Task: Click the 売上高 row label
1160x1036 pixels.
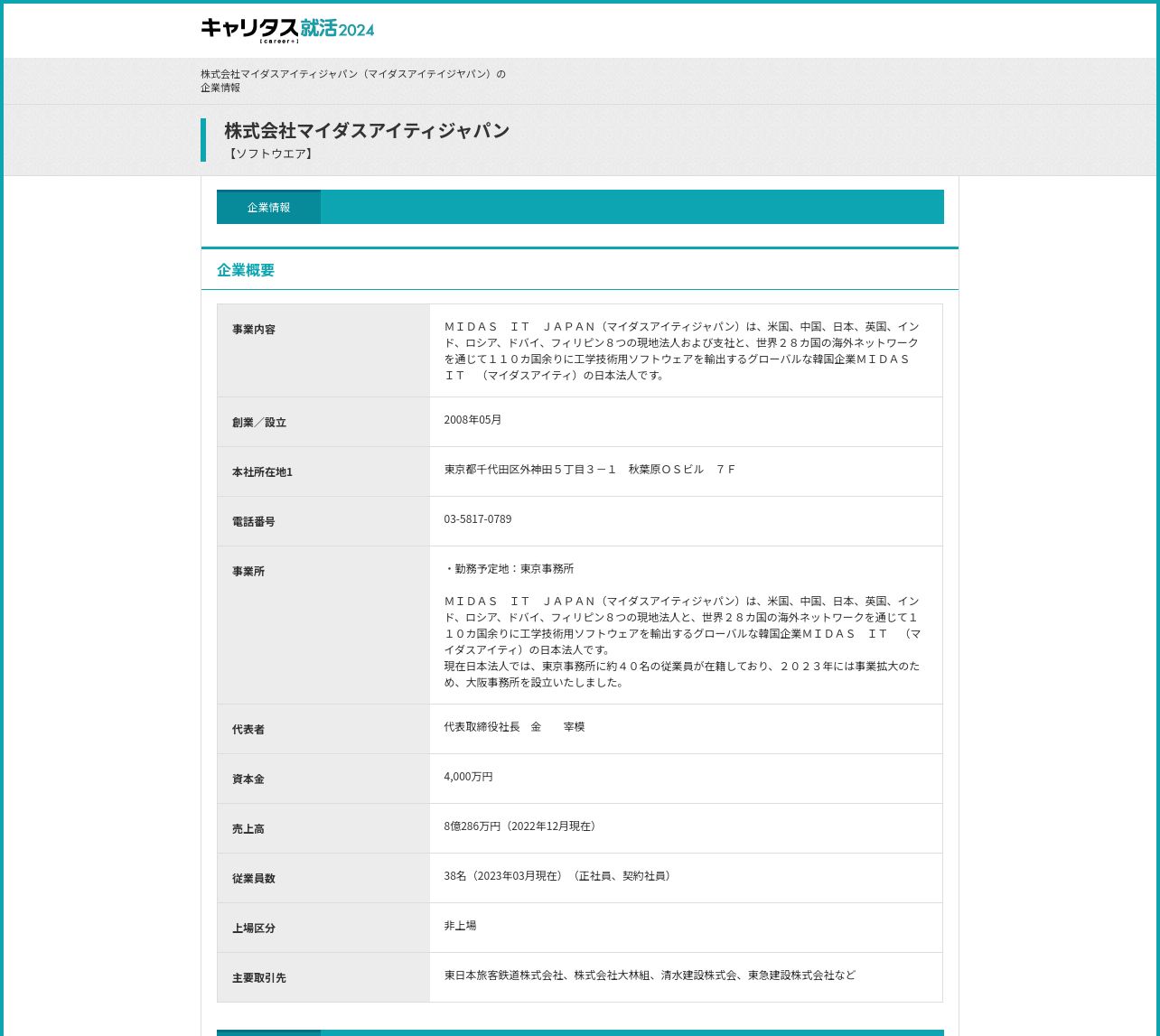Action: [x=248, y=829]
